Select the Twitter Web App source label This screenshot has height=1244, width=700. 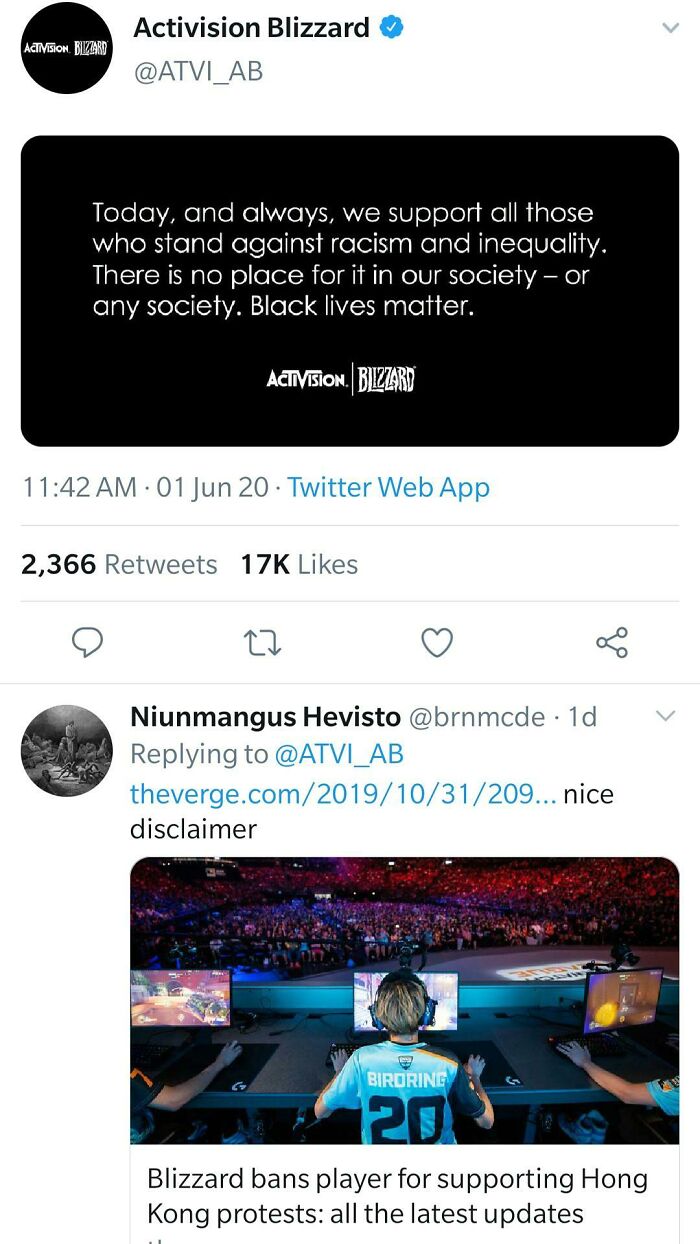coord(390,488)
